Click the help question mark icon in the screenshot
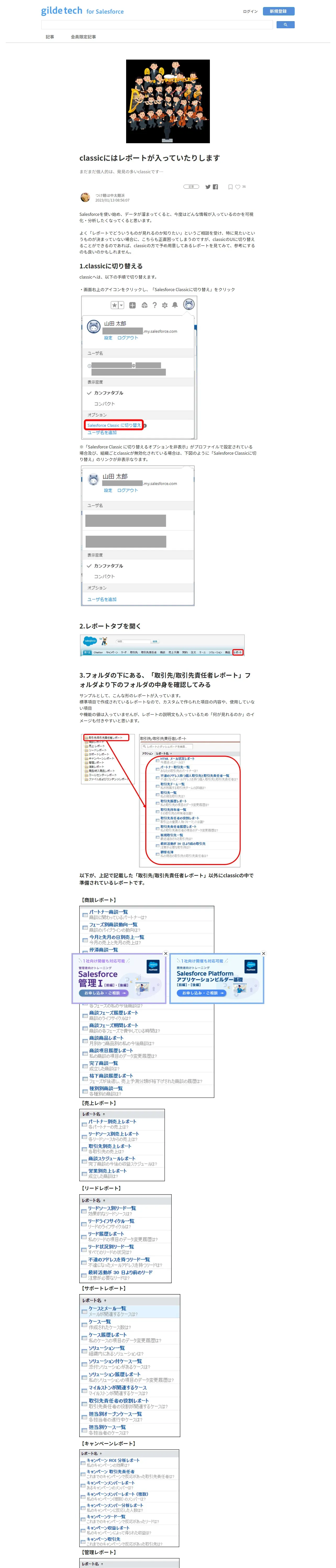This screenshot has width=336, height=1568. click(154, 305)
